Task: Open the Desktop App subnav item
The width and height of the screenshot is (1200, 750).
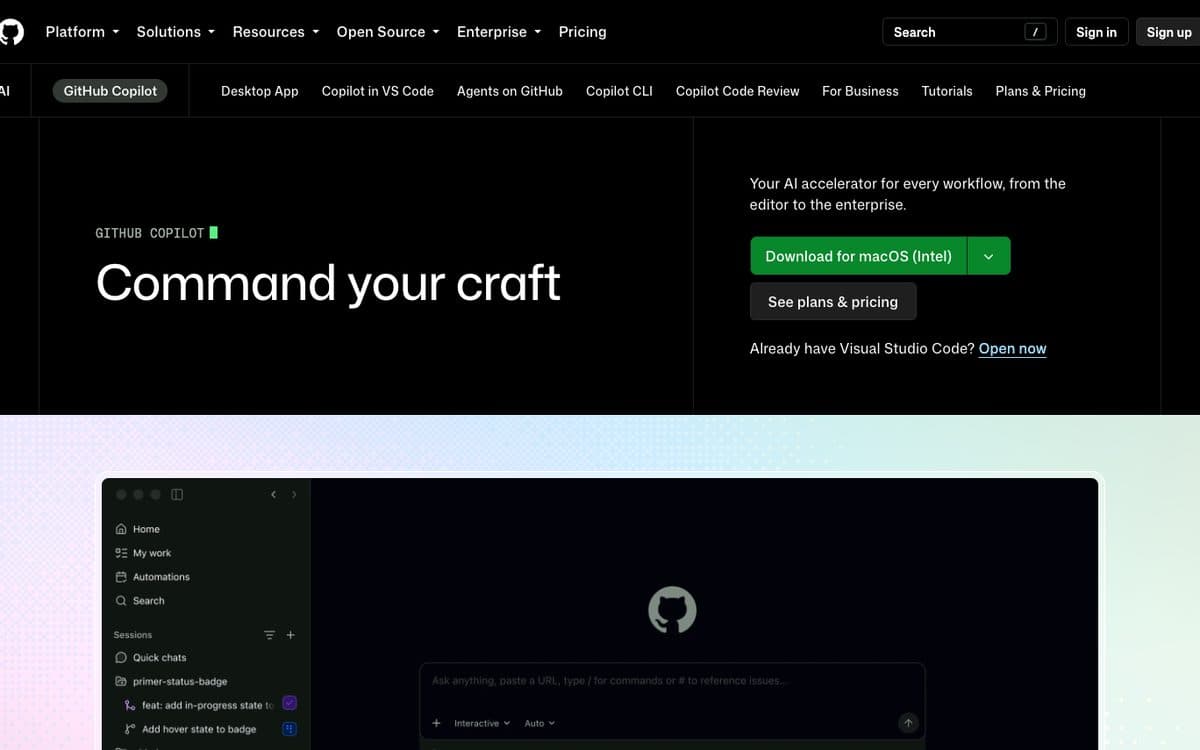Action: click(260, 91)
